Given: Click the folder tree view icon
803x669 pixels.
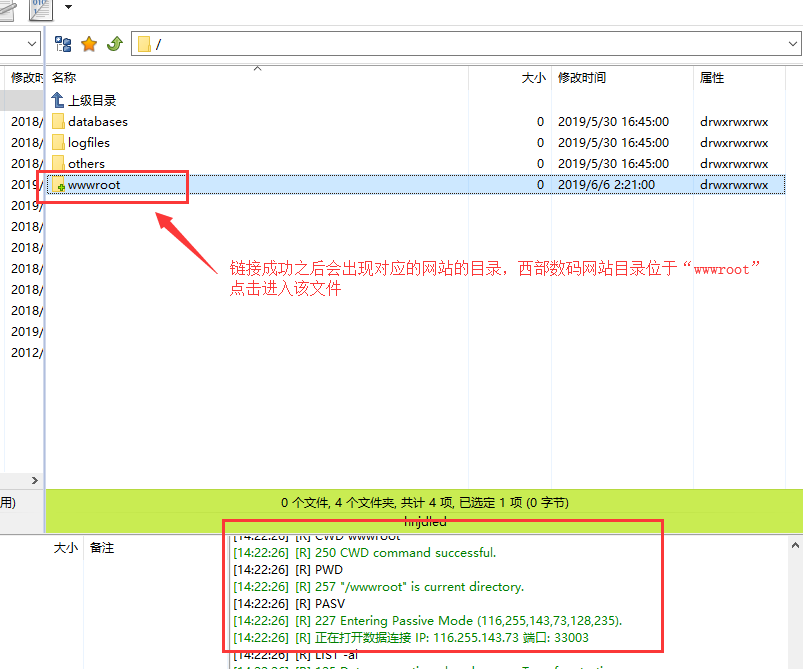Looking at the screenshot, I should (63, 44).
